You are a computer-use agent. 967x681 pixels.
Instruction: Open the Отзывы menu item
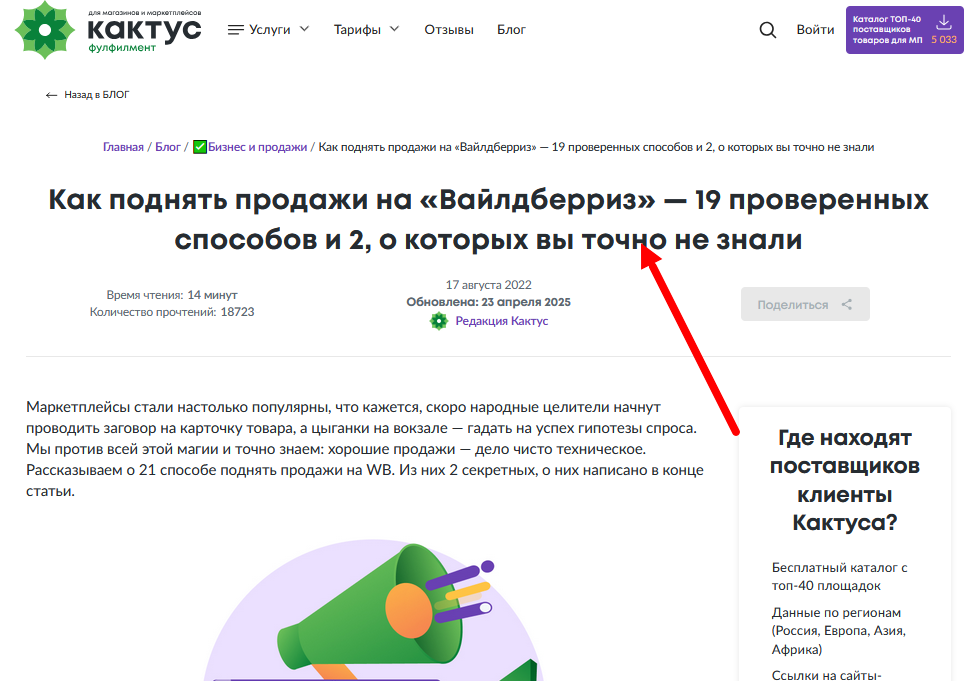point(449,30)
